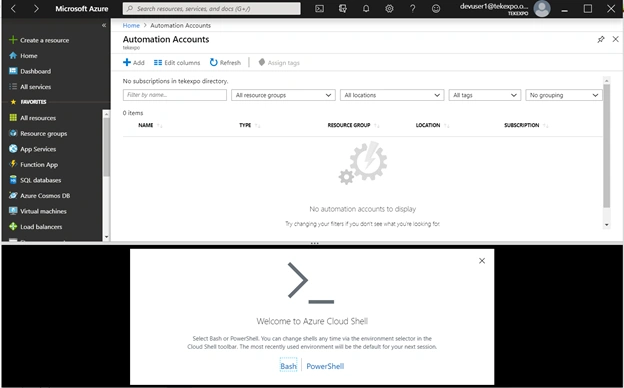Screen dimensions: 624x388
Task: Click the All resources grid icon
Action: click(13, 117)
